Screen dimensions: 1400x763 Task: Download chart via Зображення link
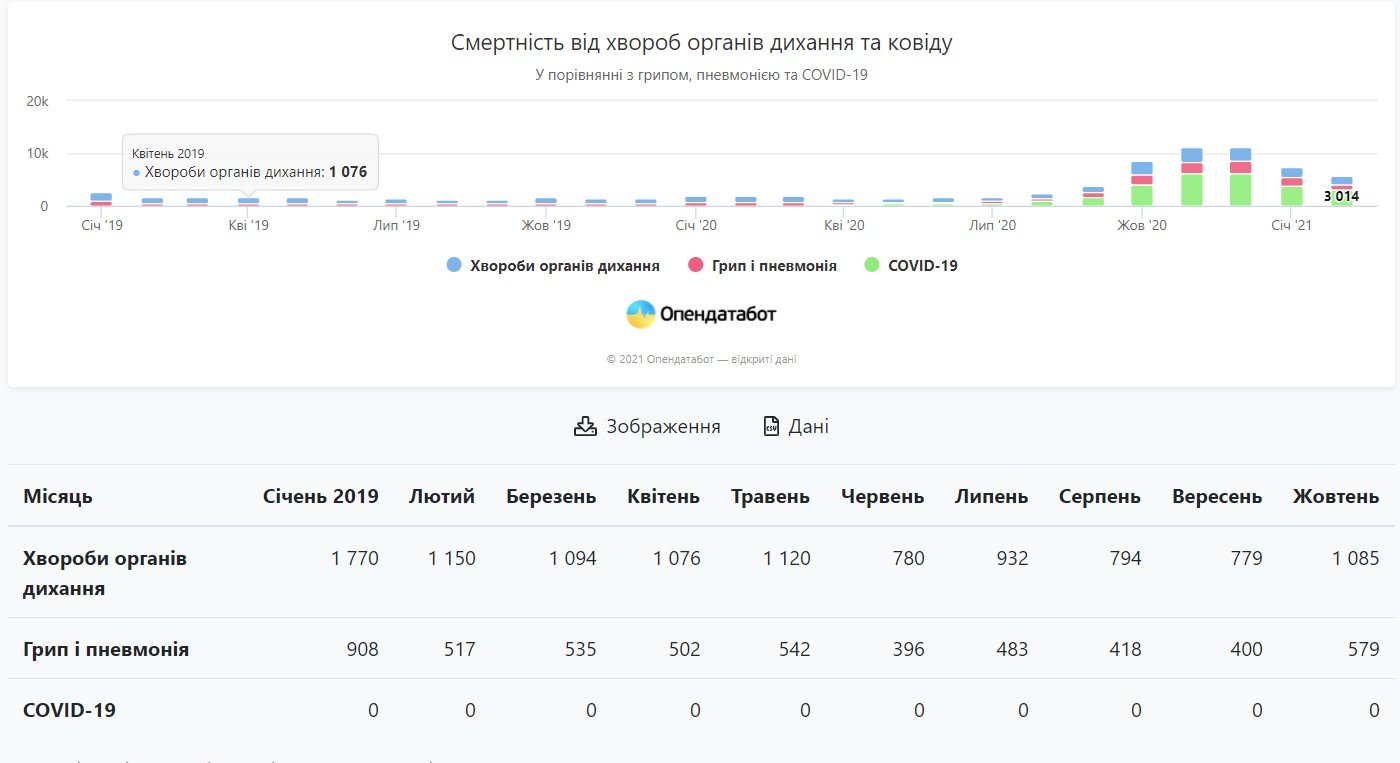coord(662,426)
